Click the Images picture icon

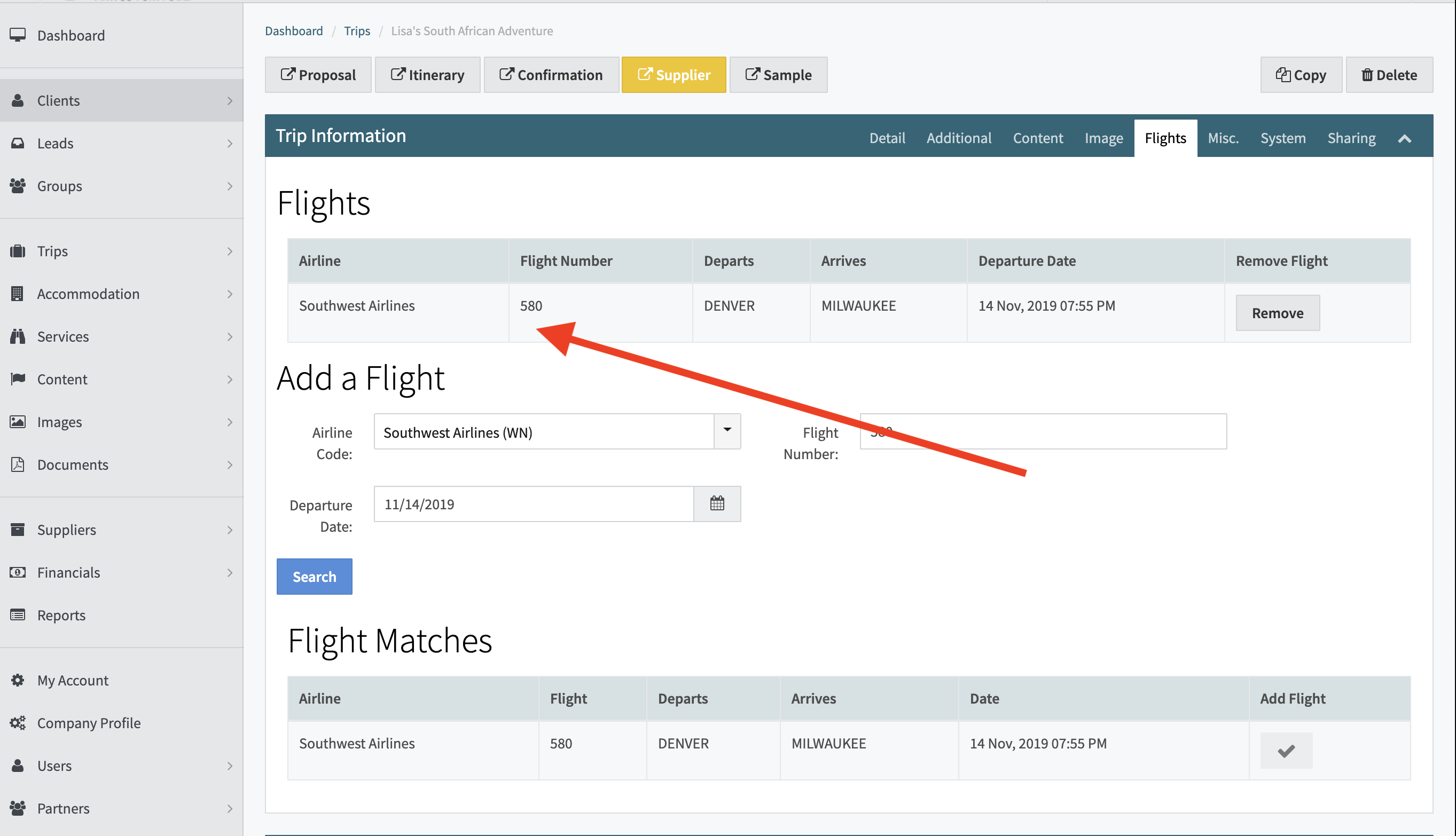coord(18,422)
